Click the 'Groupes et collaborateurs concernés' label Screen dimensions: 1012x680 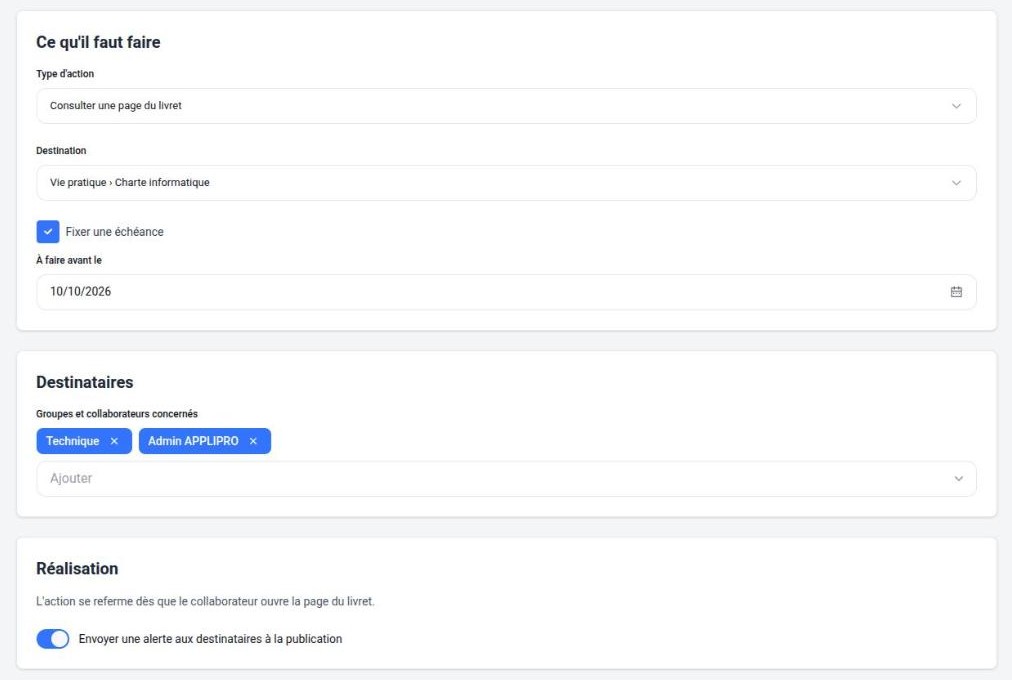point(117,414)
